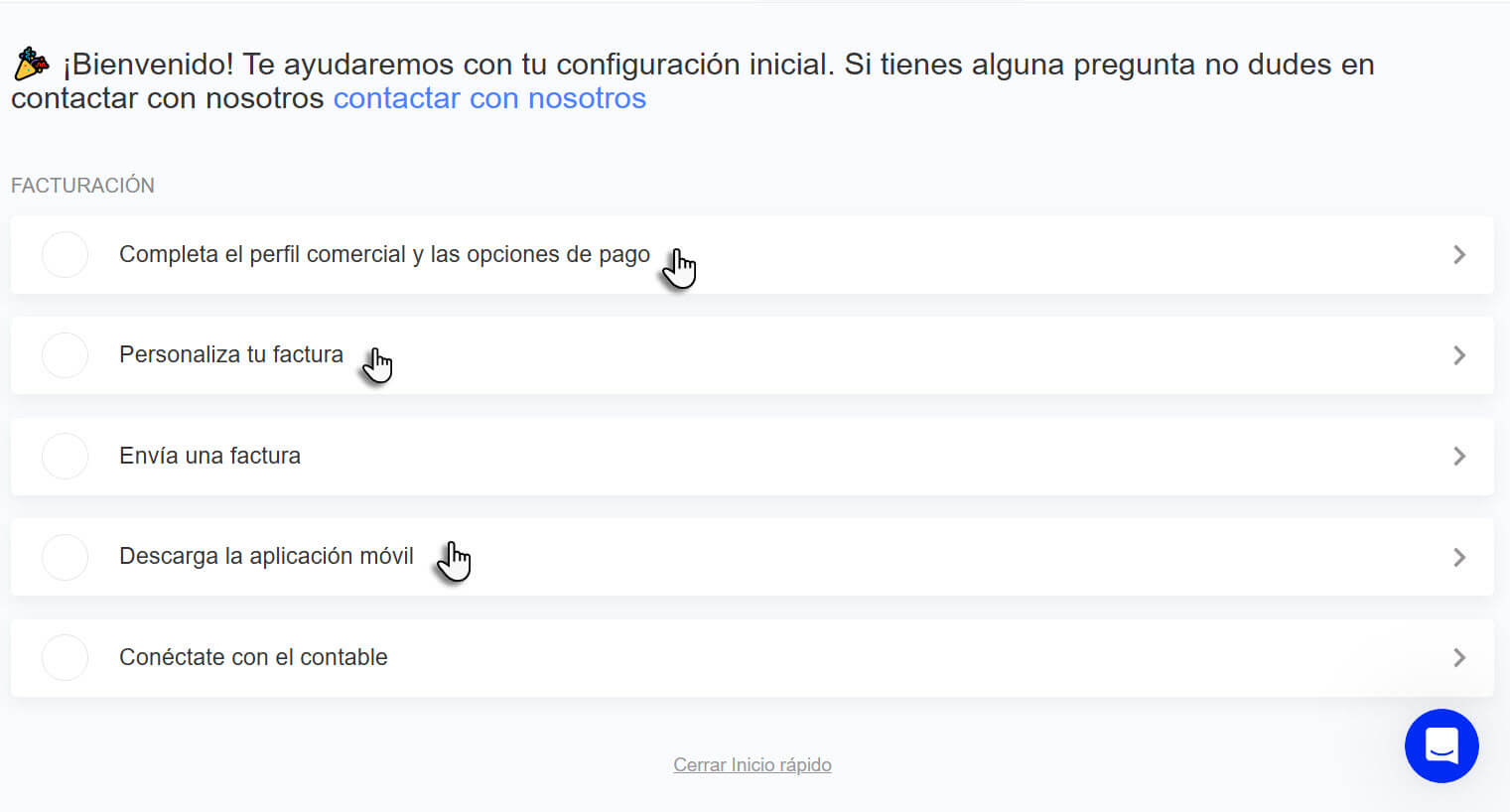The height and width of the screenshot is (812, 1510).
Task: Expand the Personaliza tu factura chevron
Action: (1459, 355)
